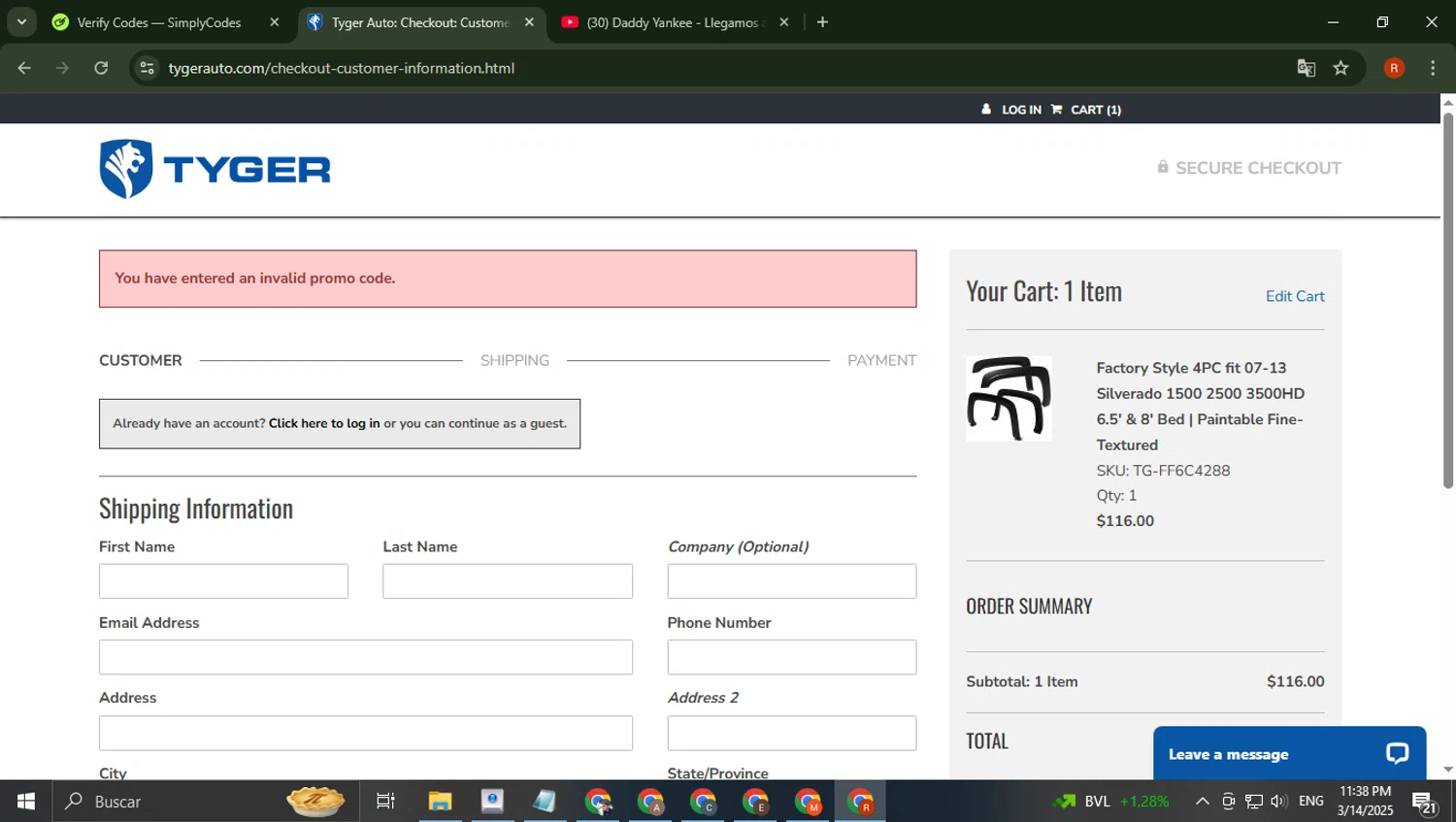1456x822 pixels.
Task: Focus the First Name field
Action: click(223, 581)
